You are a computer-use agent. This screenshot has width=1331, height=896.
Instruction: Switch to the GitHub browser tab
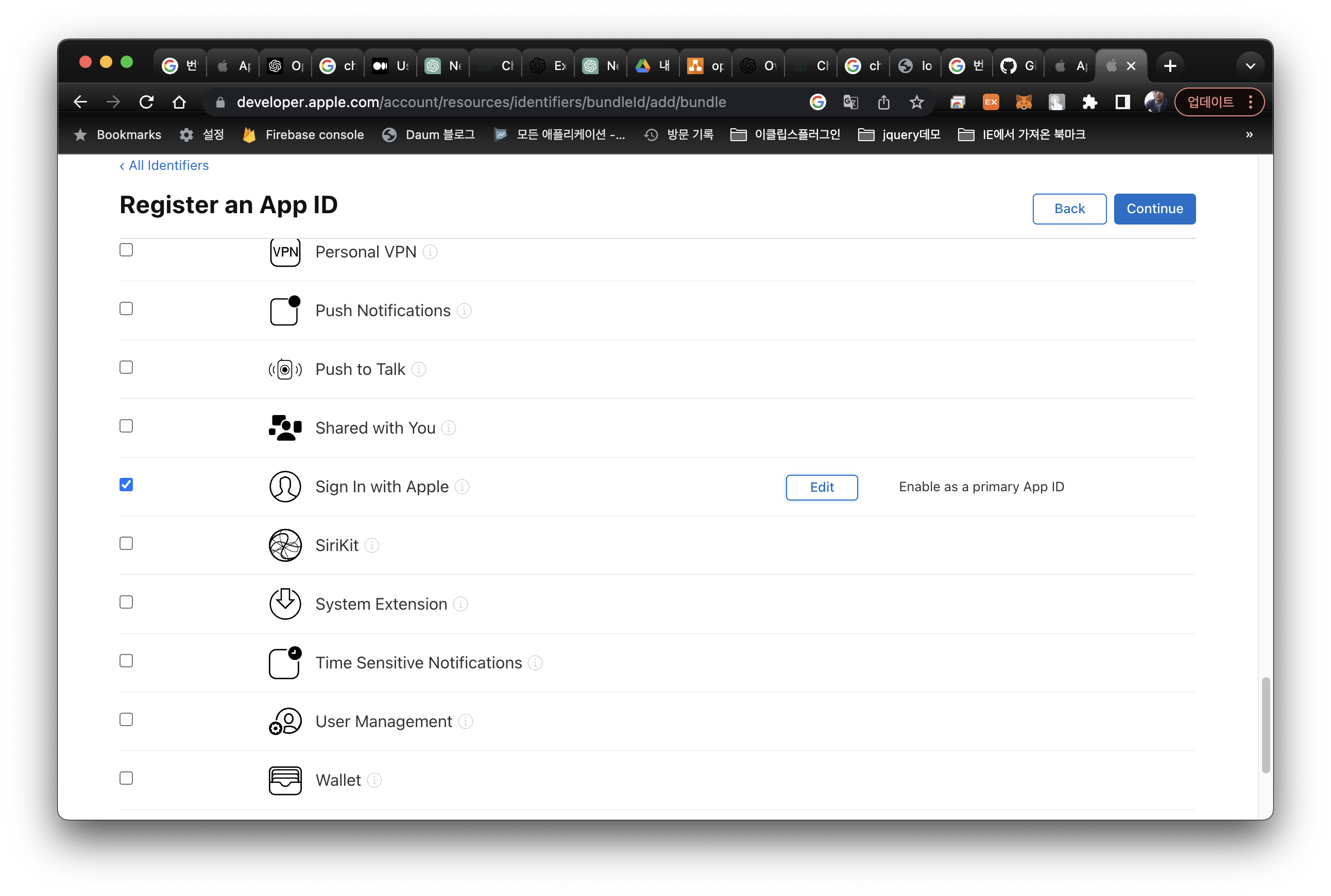(1017, 66)
